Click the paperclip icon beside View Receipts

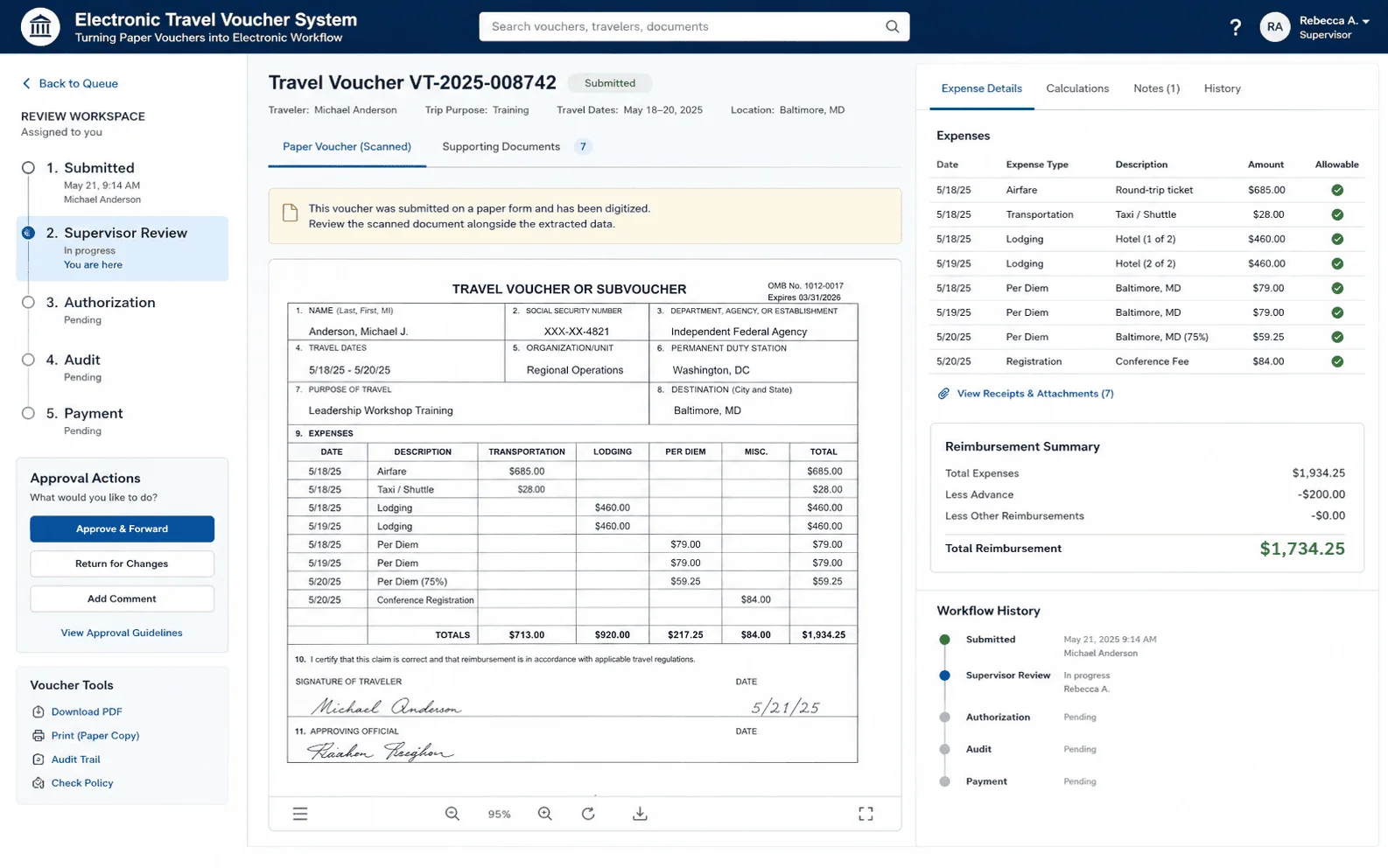[943, 394]
